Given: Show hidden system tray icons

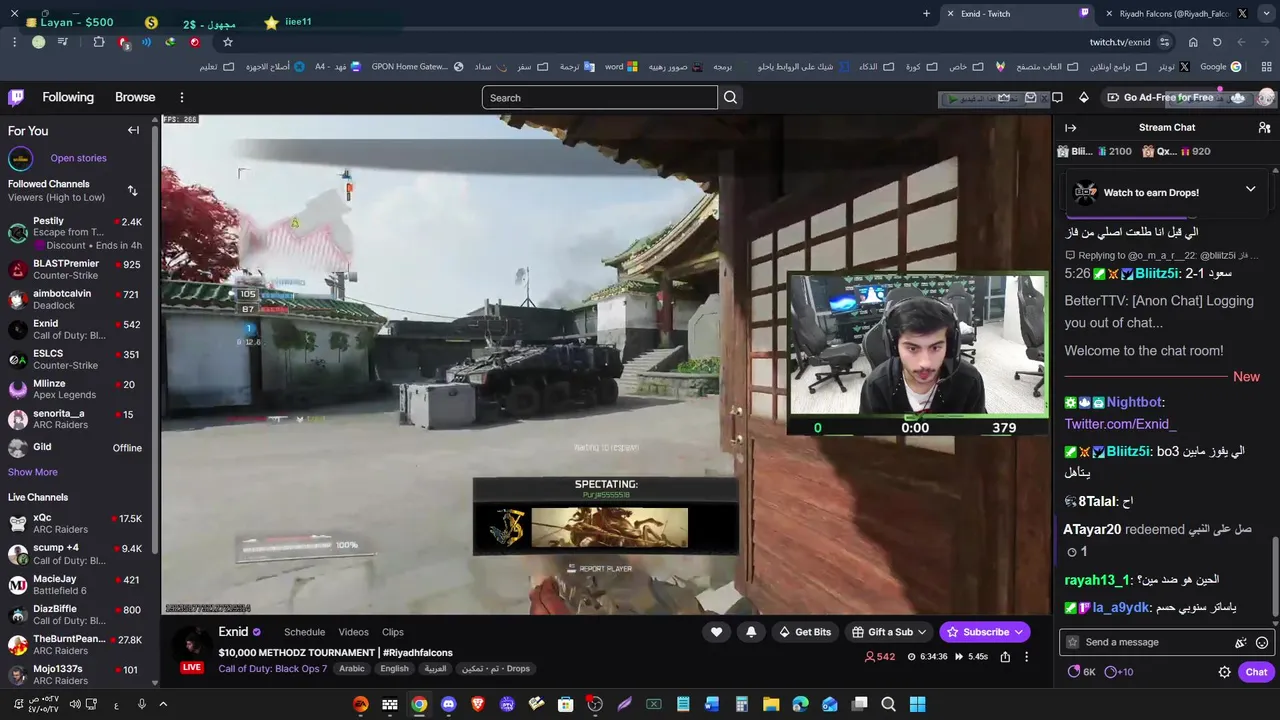Looking at the screenshot, I should tap(164, 704).
